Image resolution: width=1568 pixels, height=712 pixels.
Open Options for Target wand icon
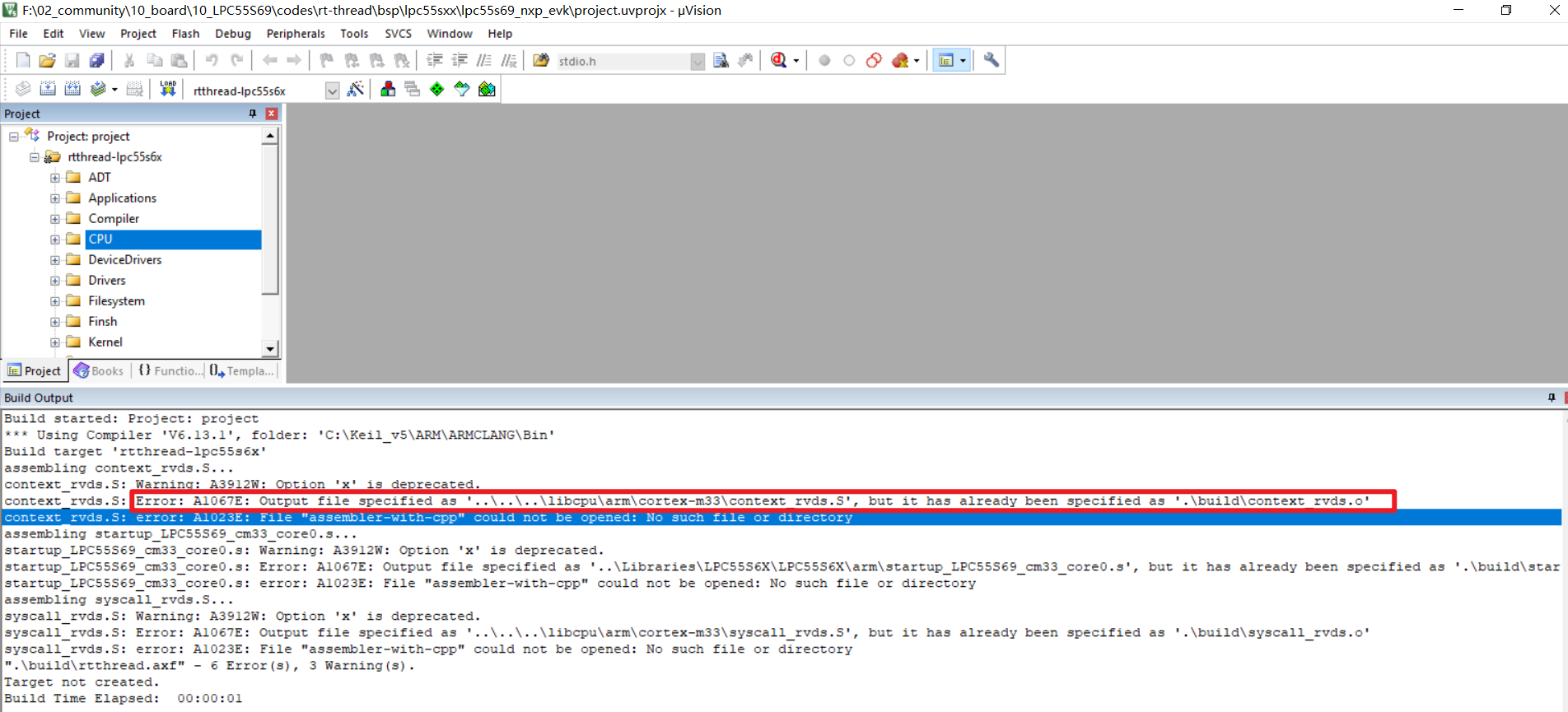click(356, 89)
